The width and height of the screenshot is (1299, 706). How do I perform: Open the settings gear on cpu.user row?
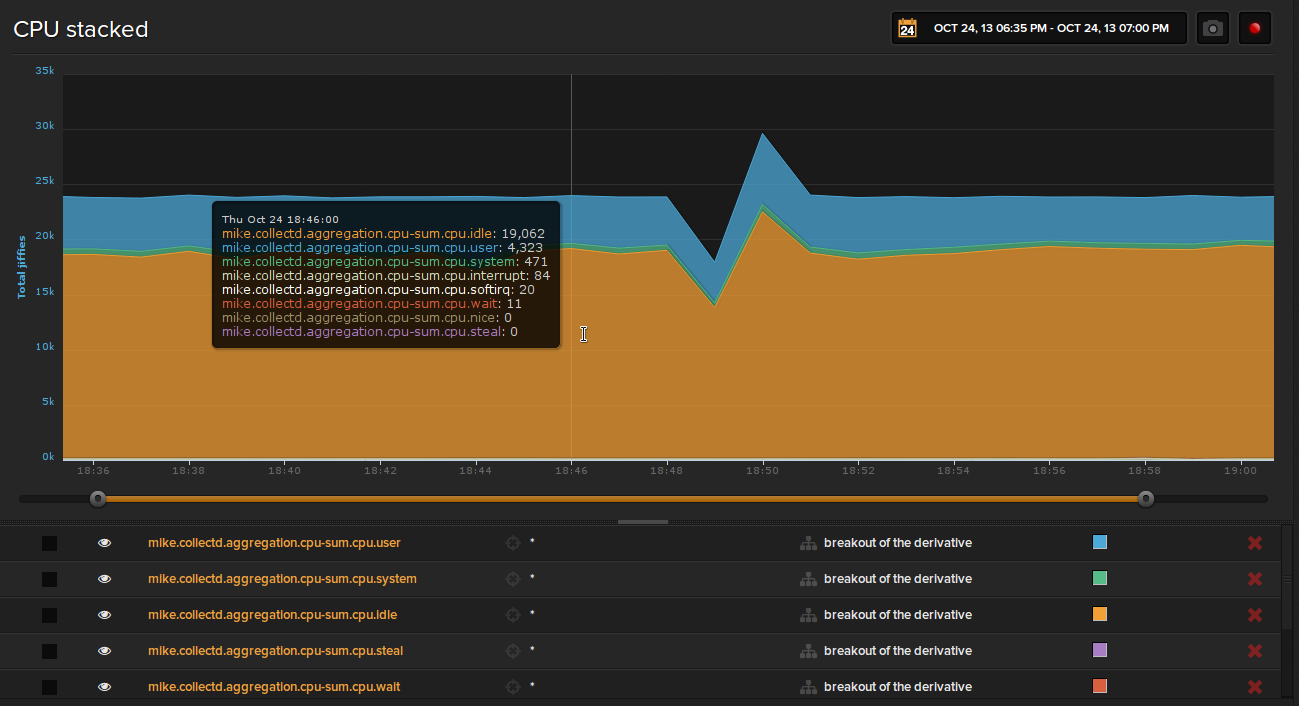tap(512, 542)
